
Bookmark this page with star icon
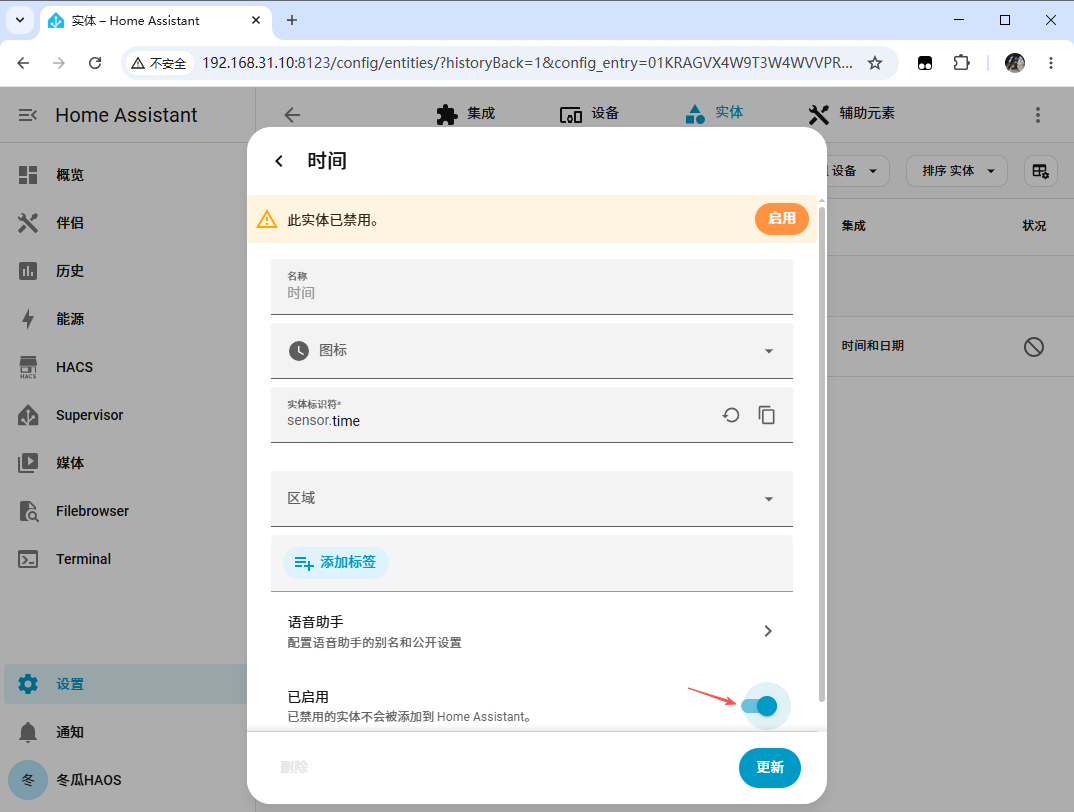875,63
